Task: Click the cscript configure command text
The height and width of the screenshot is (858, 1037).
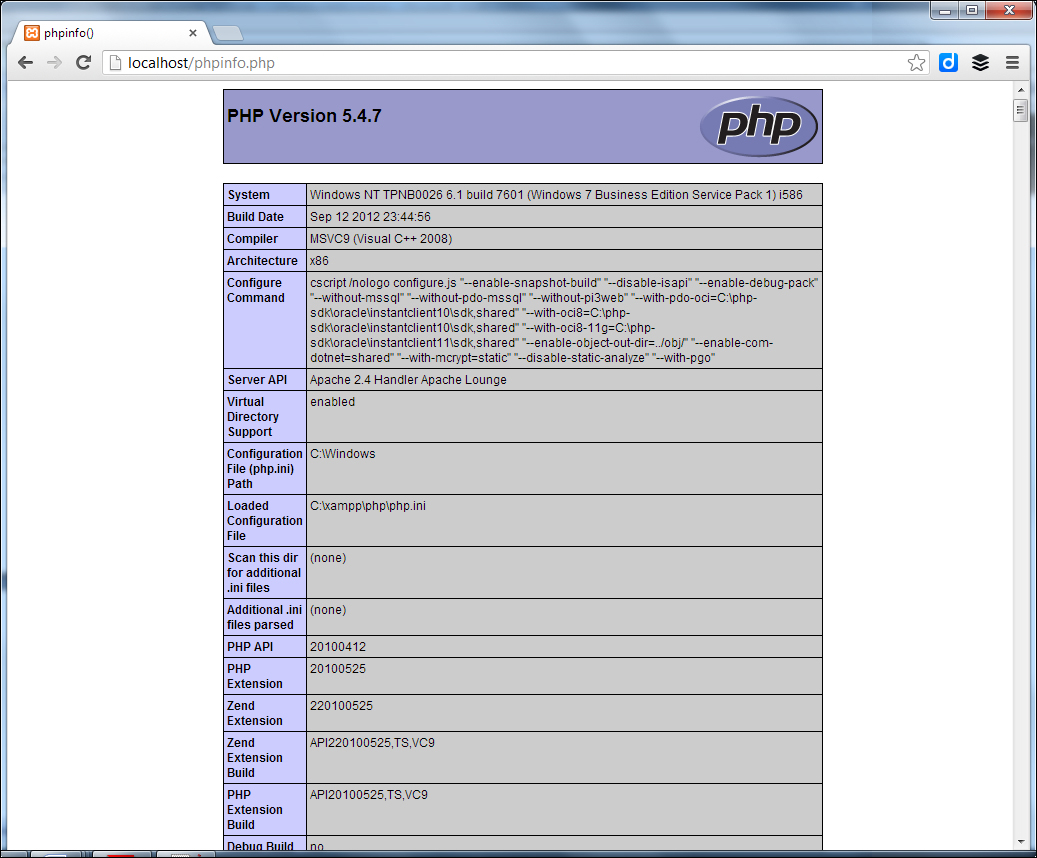Action: (564, 320)
